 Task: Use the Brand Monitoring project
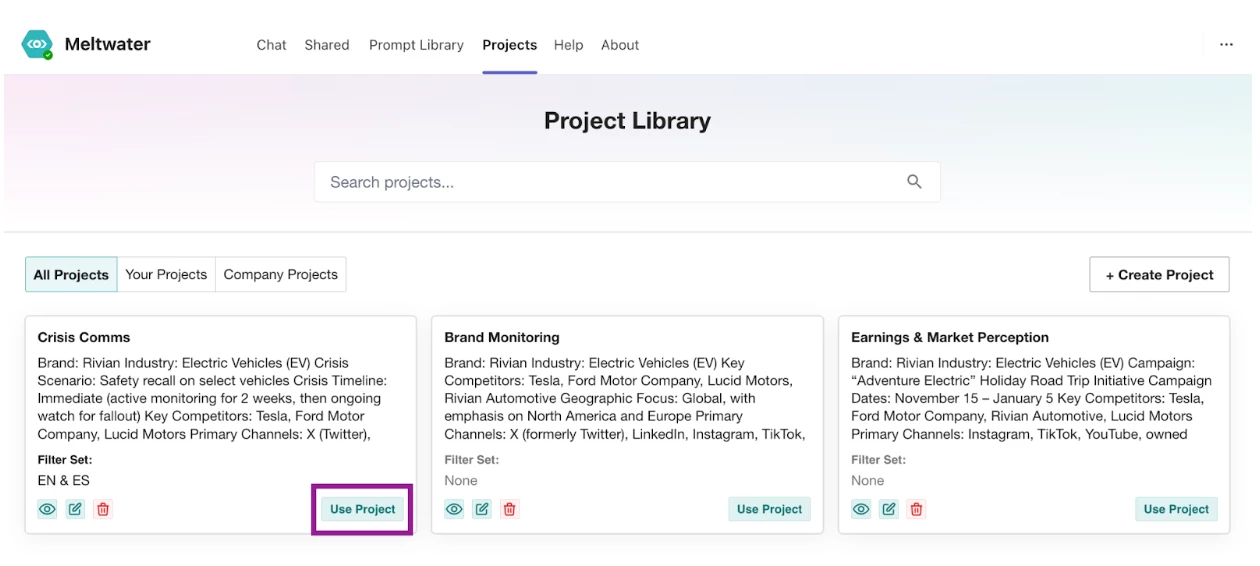[x=770, y=509]
